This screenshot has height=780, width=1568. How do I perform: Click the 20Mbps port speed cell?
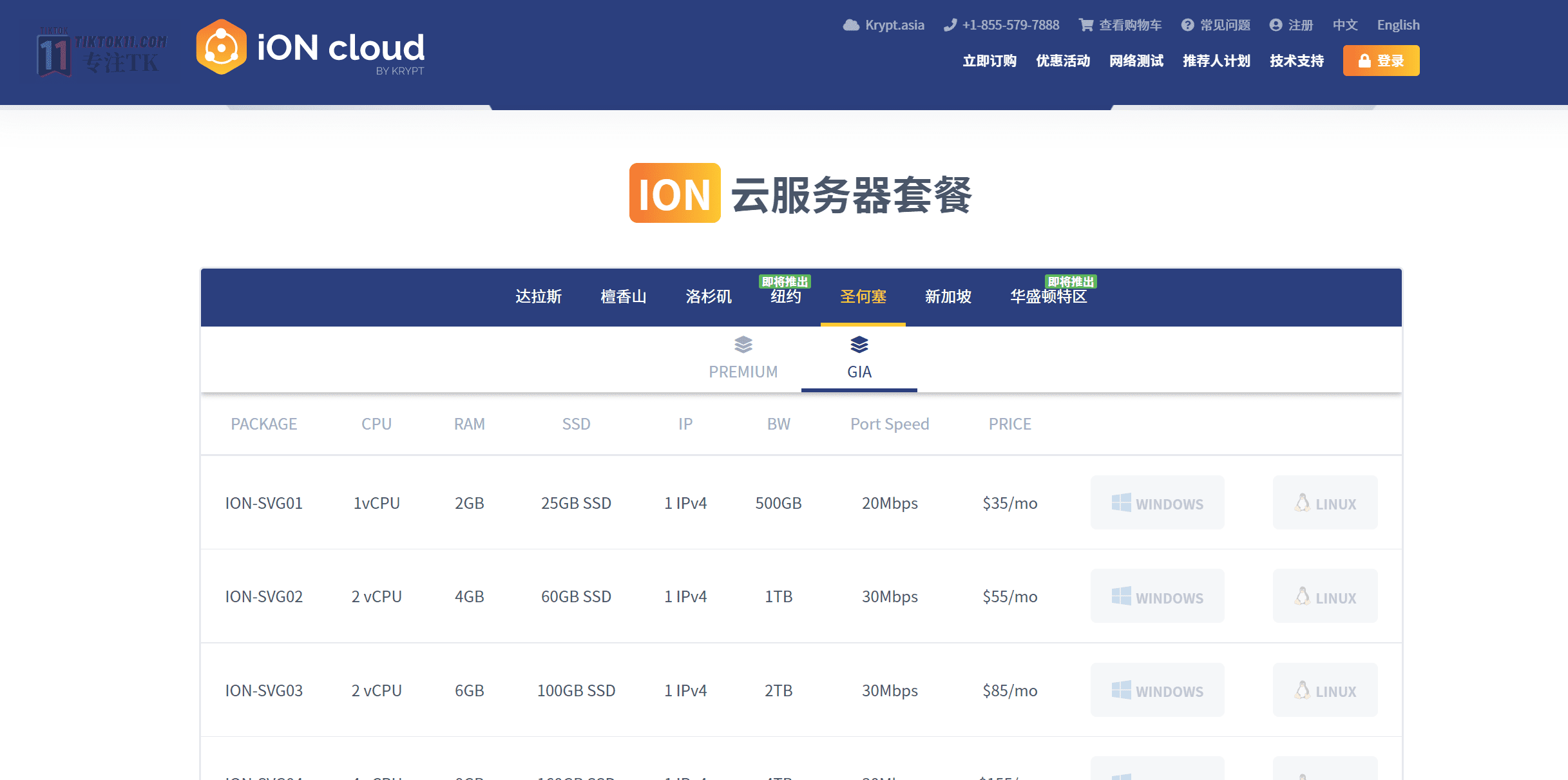(x=890, y=503)
